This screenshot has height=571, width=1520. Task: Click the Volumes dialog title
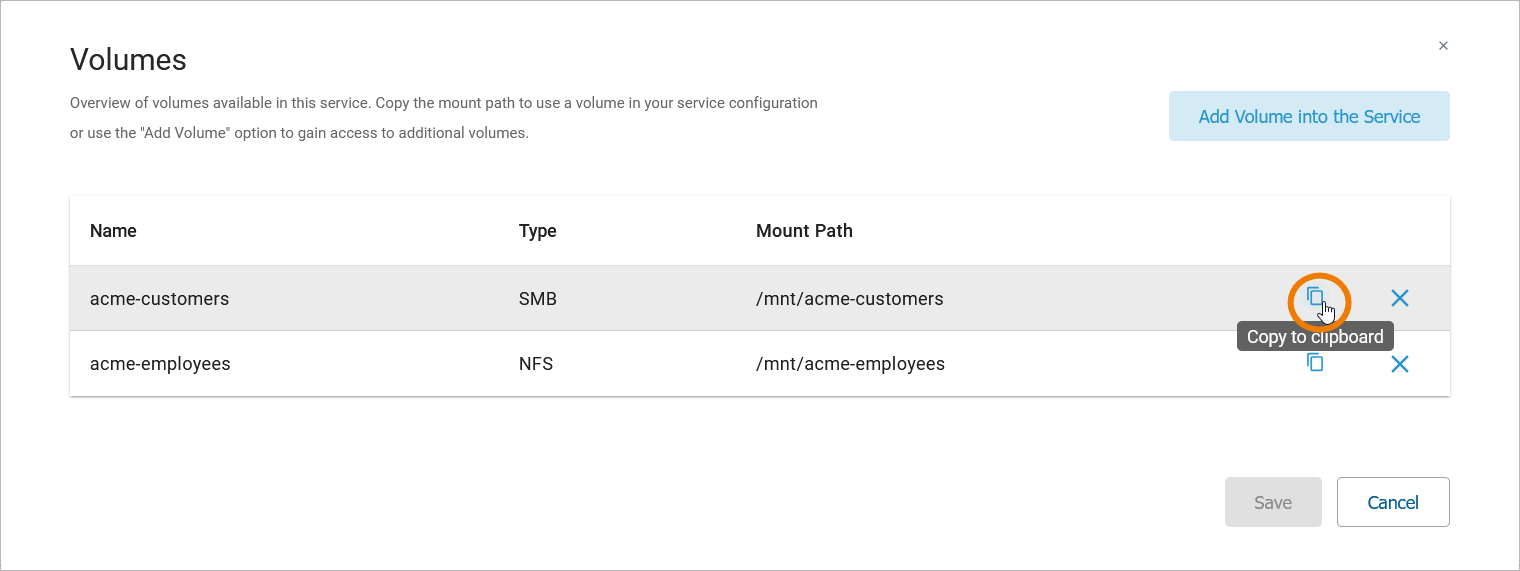pos(128,60)
